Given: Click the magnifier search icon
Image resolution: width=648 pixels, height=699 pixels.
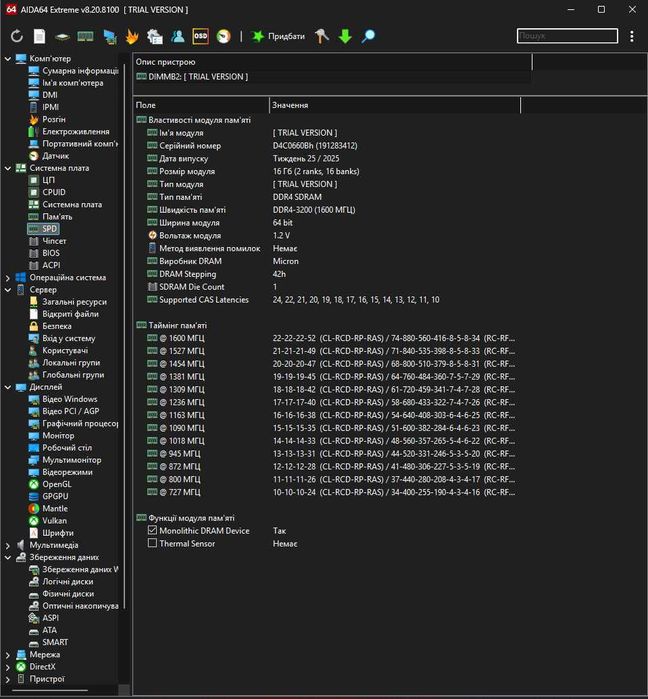Looking at the screenshot, I should (x=368, y=36).
